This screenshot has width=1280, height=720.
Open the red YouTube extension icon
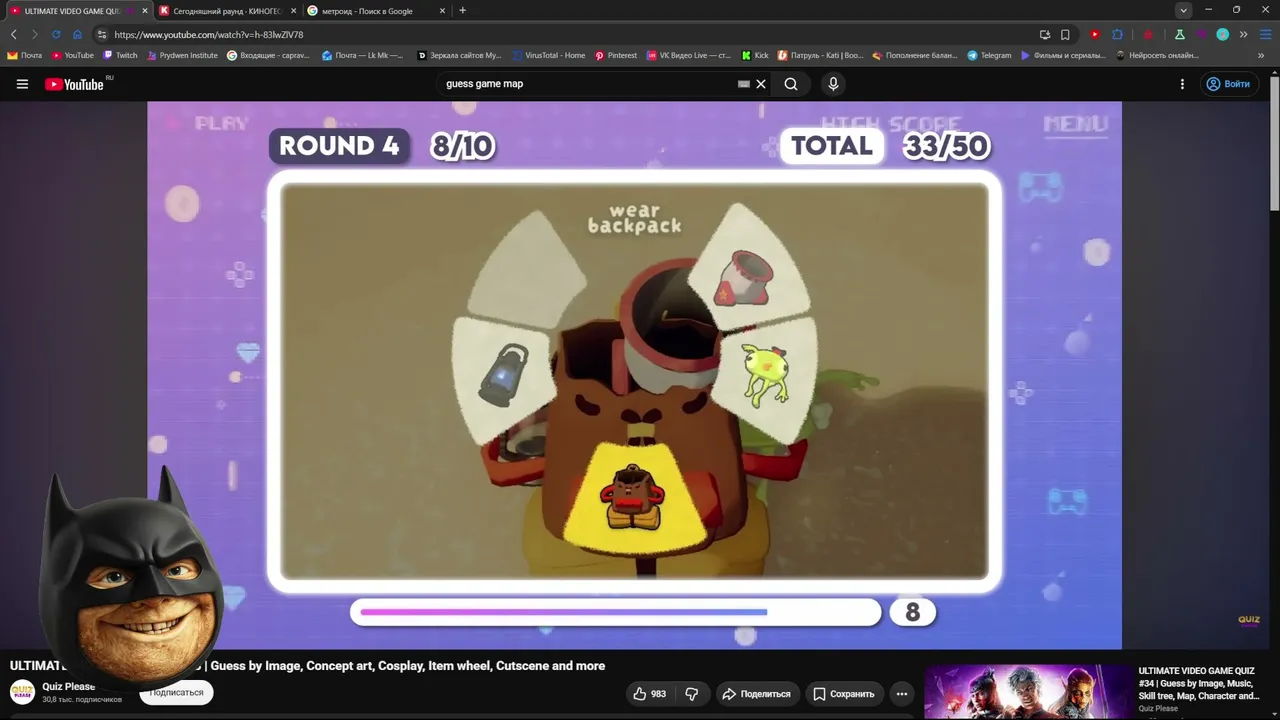coord(1095,34)
